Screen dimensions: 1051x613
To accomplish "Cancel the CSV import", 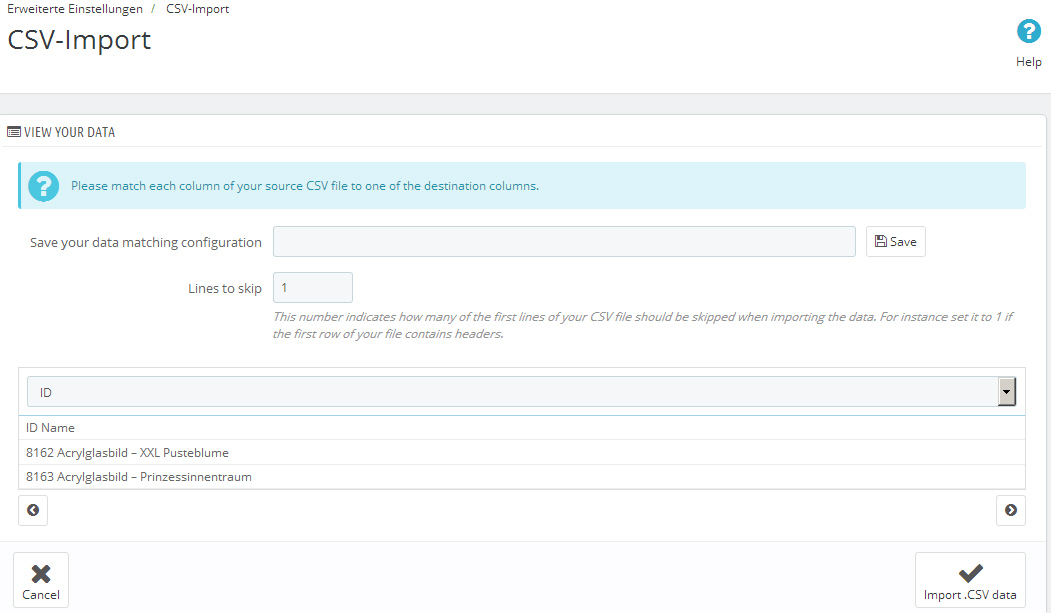I will pyautogui.click(x=41, y=580).
